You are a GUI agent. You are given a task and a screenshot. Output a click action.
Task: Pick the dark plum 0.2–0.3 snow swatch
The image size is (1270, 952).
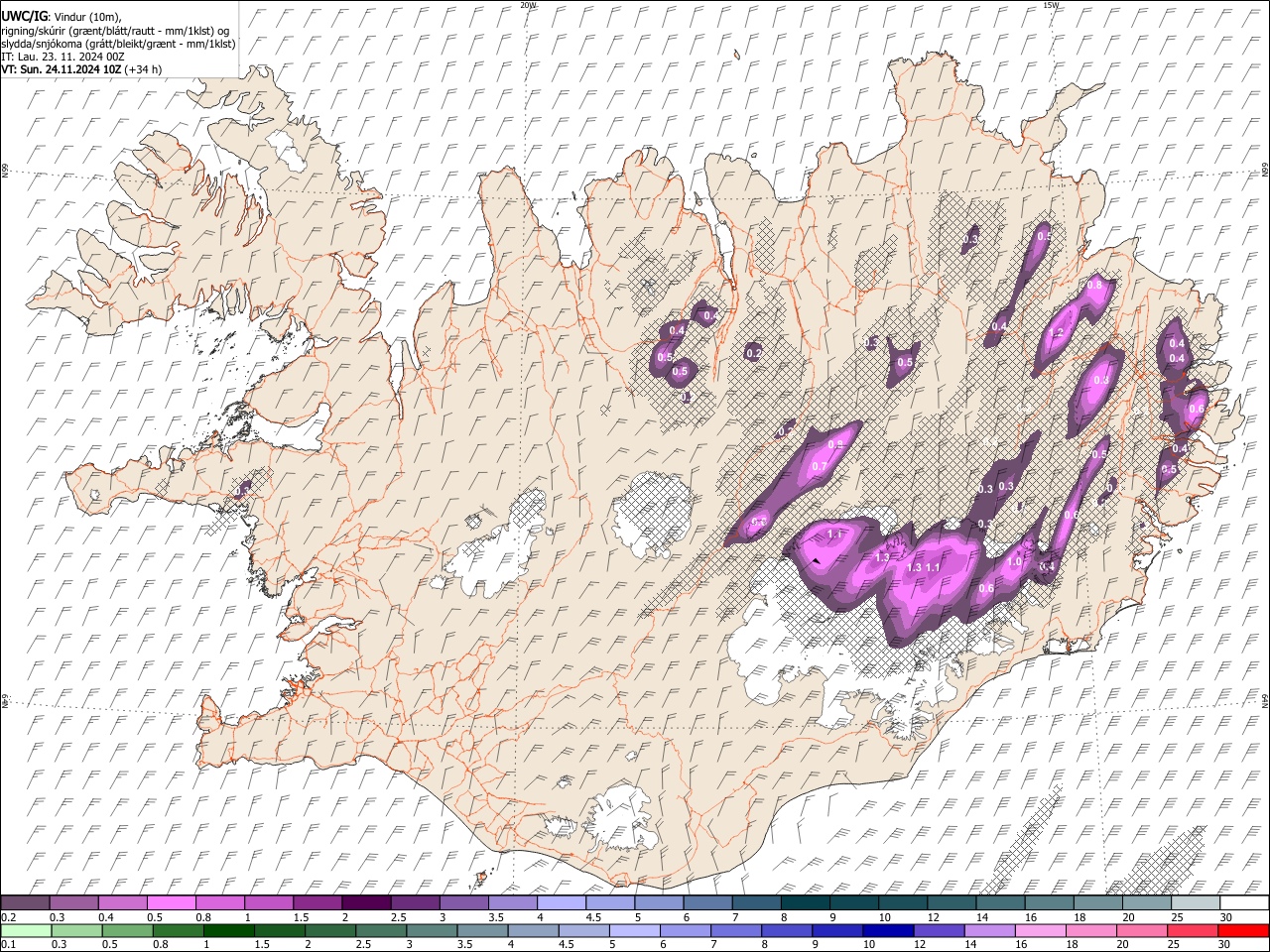coord(26,902)
